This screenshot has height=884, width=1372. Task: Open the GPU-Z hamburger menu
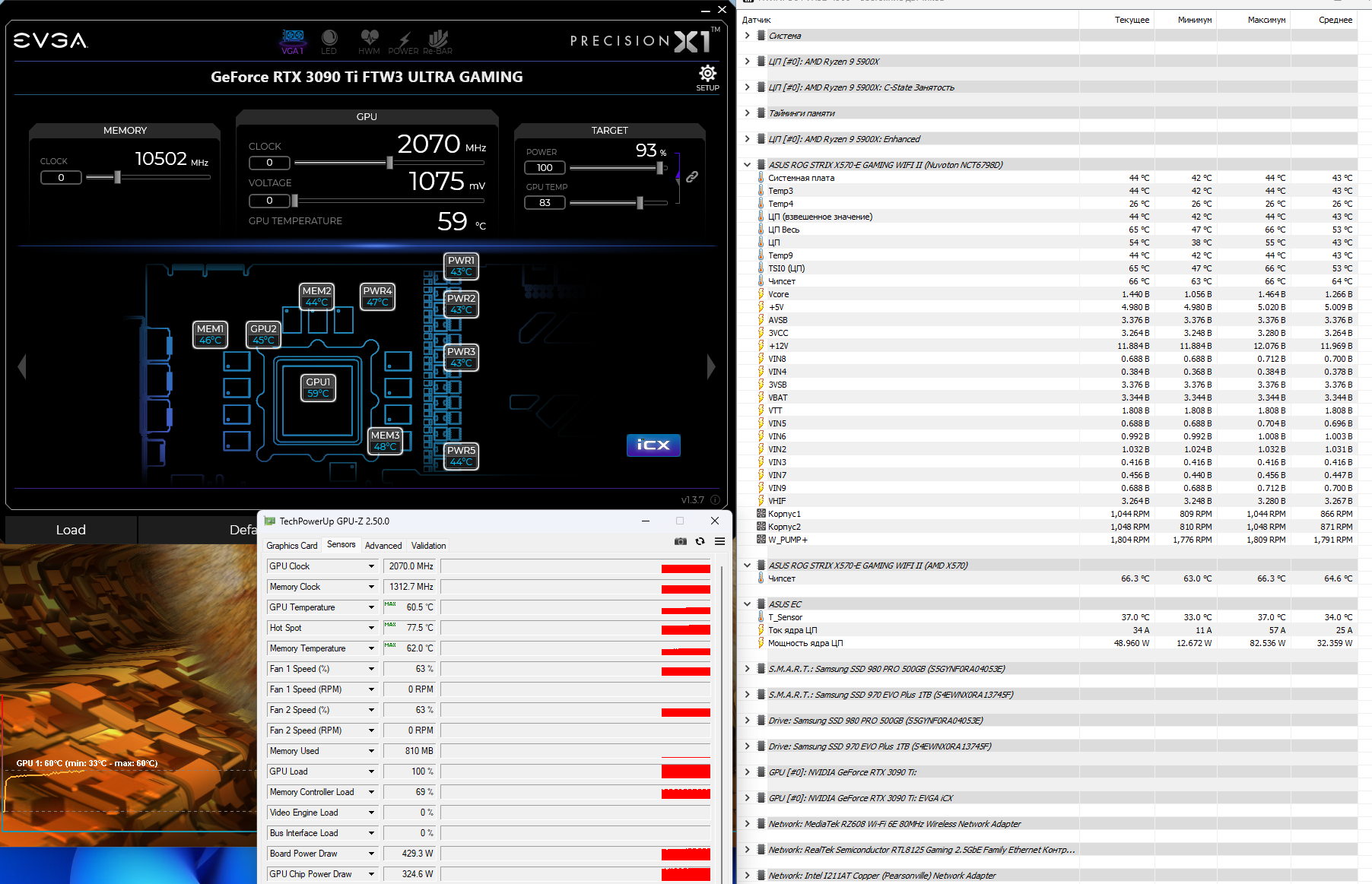719,541
